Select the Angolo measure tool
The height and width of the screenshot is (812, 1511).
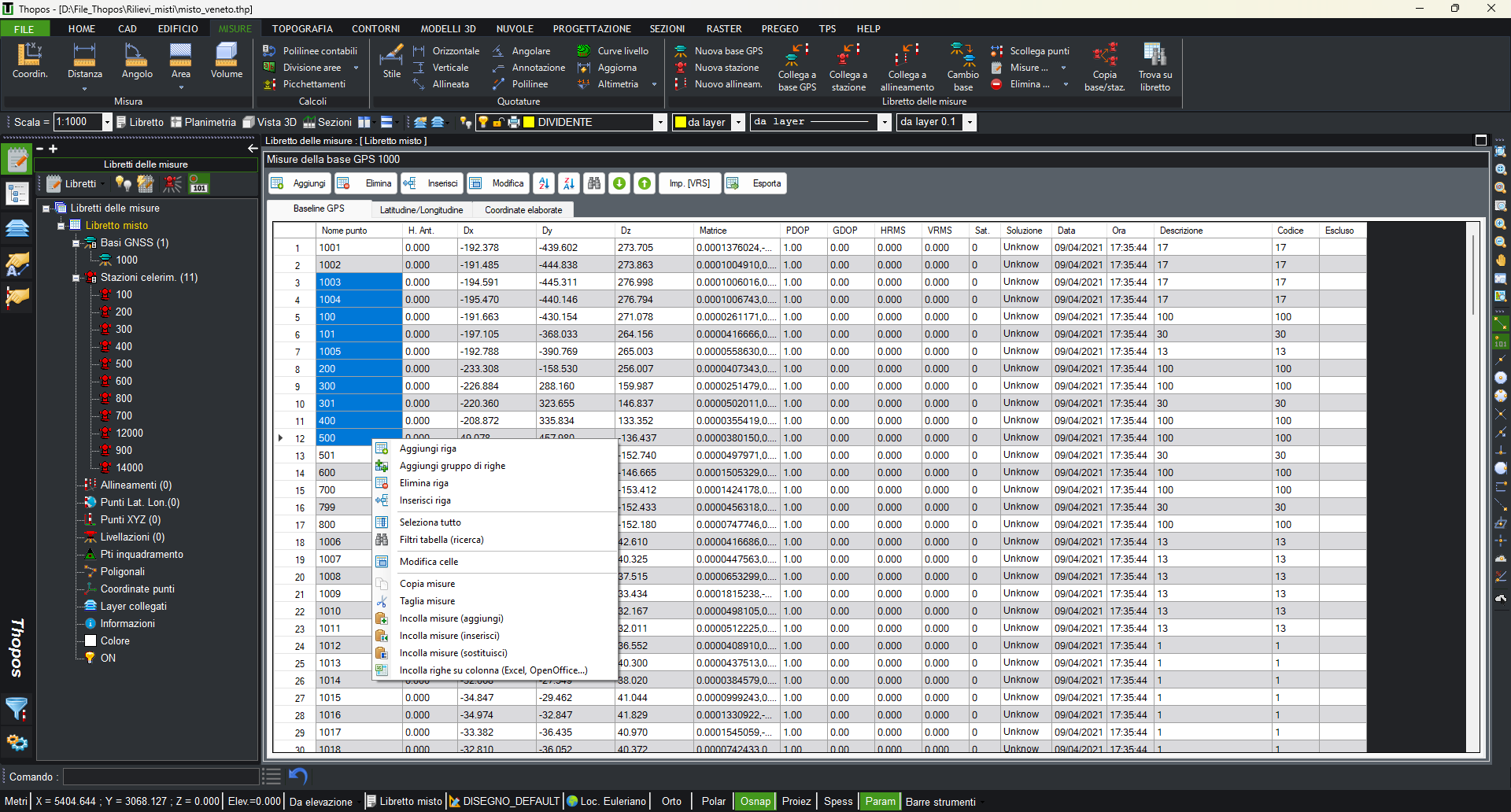click(137, 61)
